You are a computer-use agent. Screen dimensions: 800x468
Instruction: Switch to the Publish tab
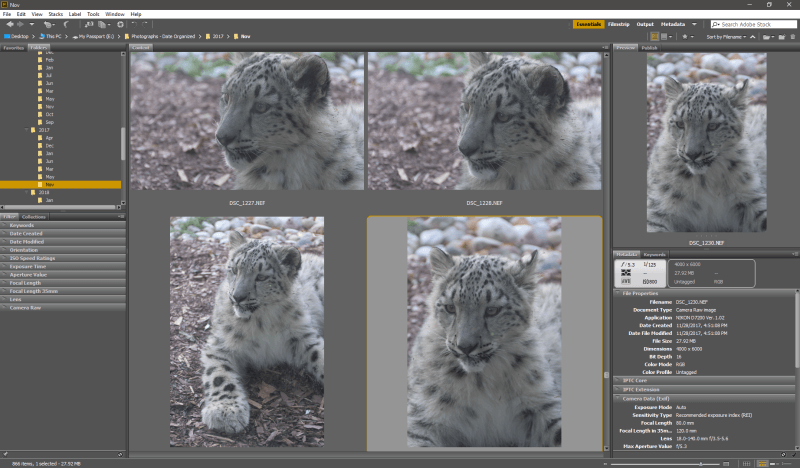[x=649, y=48]
